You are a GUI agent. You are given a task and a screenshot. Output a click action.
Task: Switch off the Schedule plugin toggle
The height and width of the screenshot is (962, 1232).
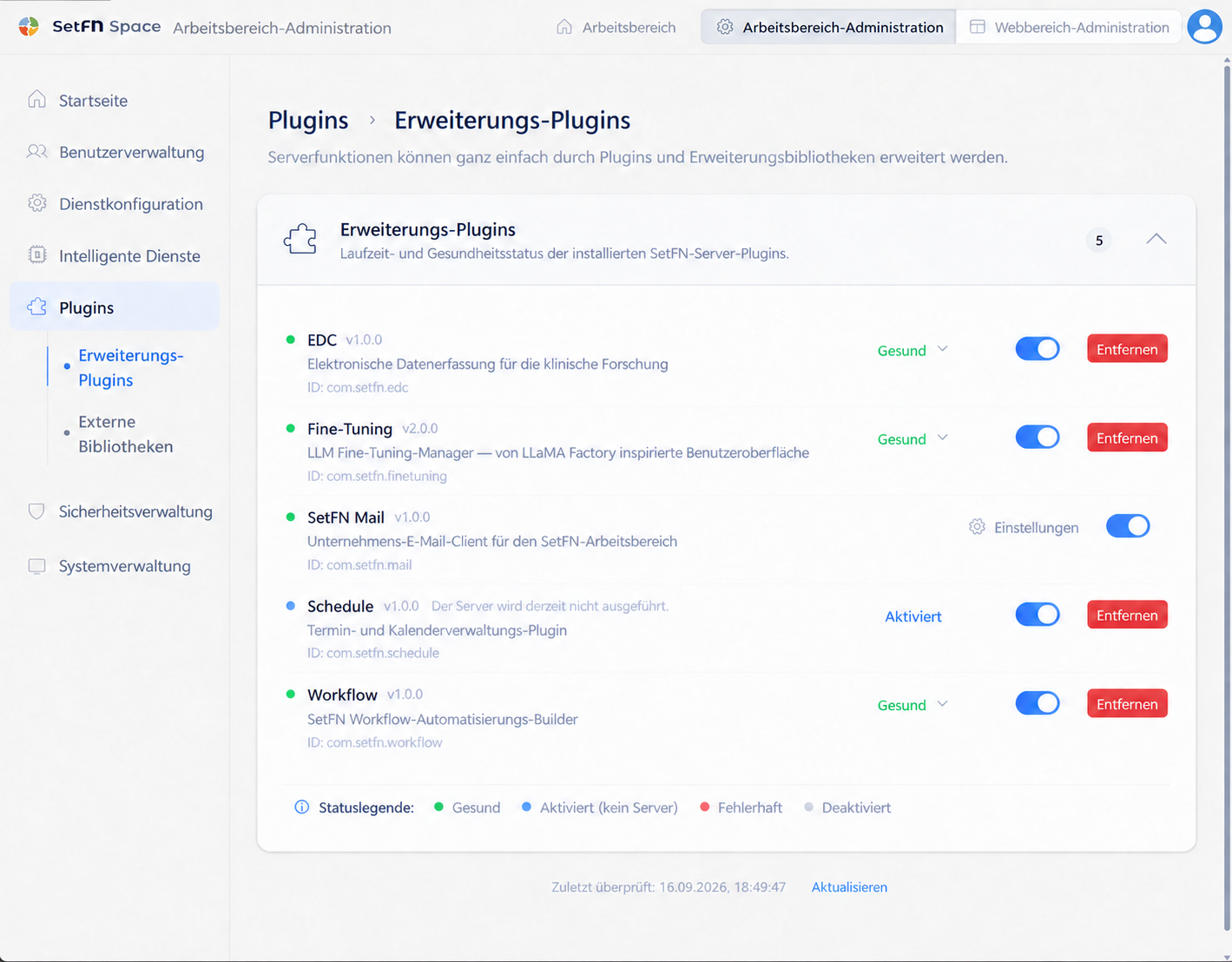tap(1038, 615)
